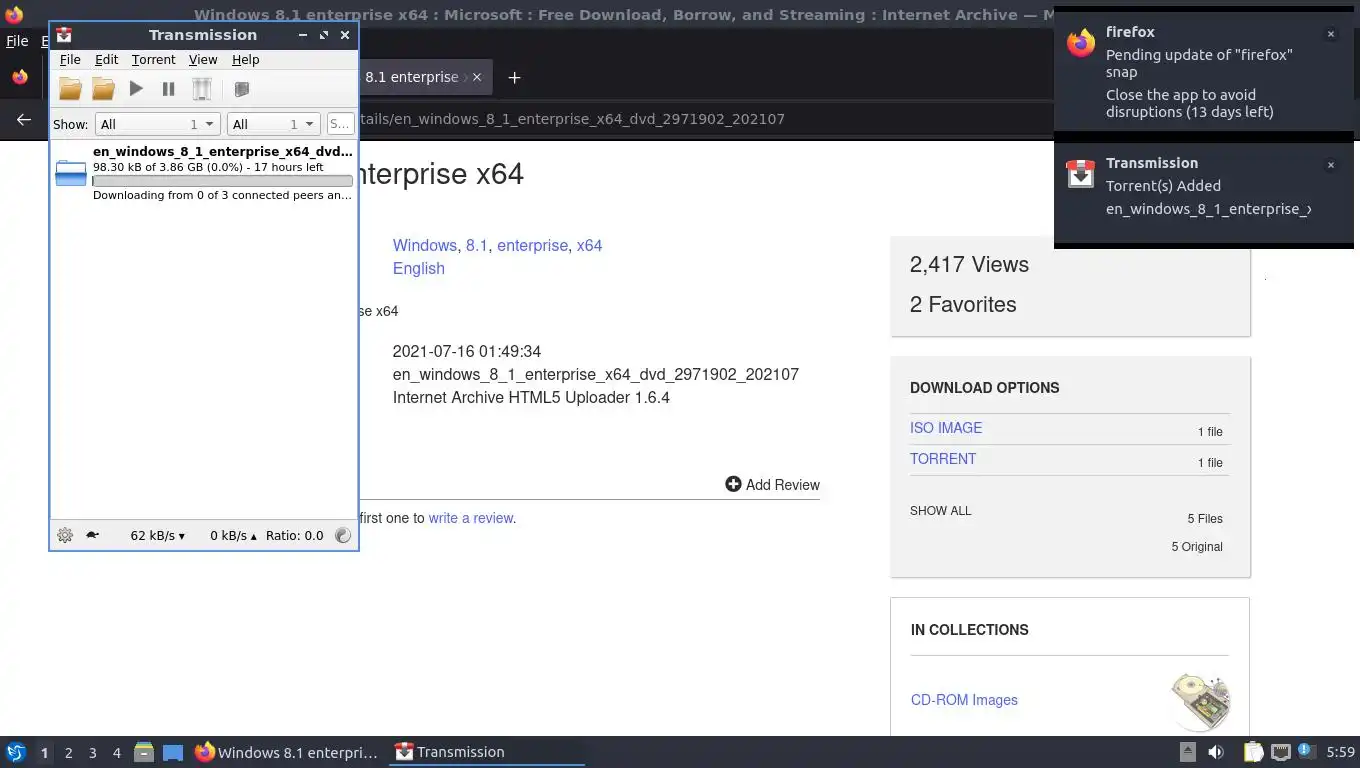Open the Transmission Edit menu
1360x768 pixels.
click(106, 60)
